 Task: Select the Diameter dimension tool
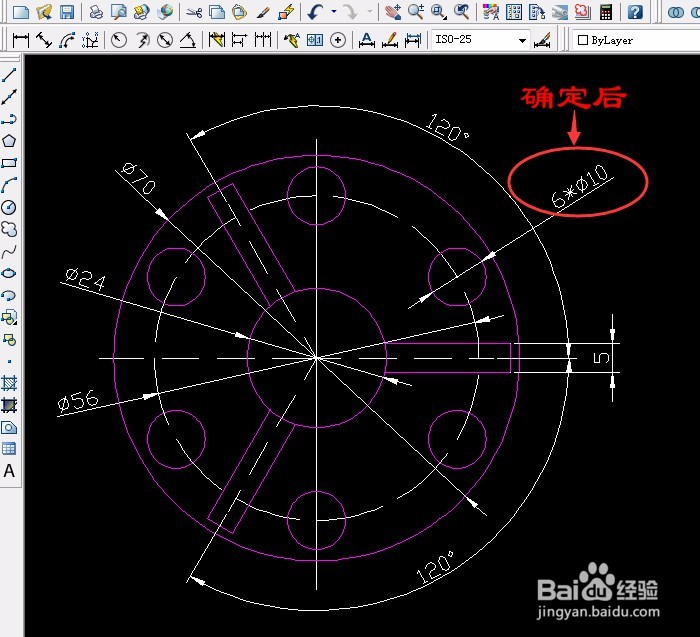(165, 40)
